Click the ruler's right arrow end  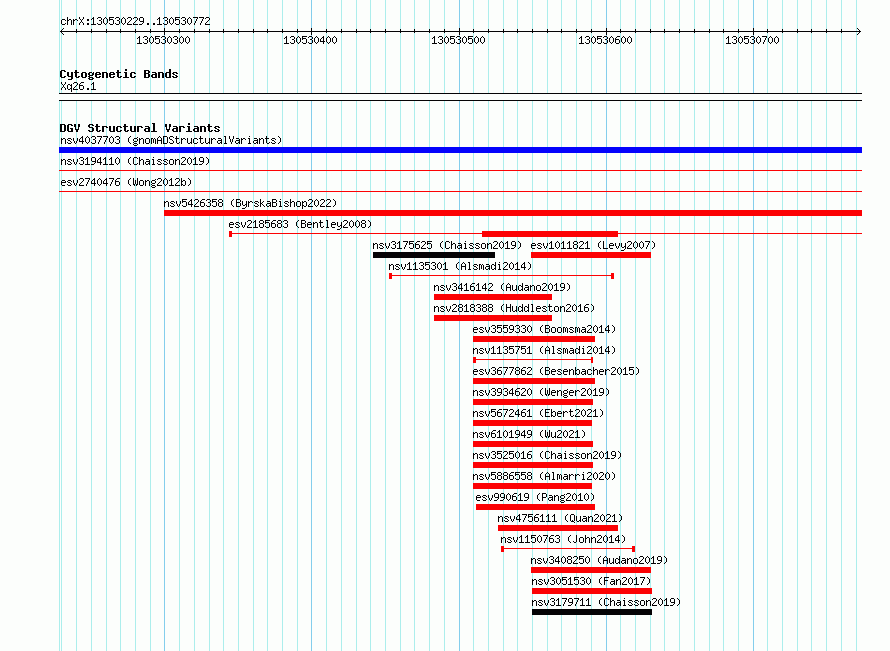pyautogui.click(x=859, y=32)
